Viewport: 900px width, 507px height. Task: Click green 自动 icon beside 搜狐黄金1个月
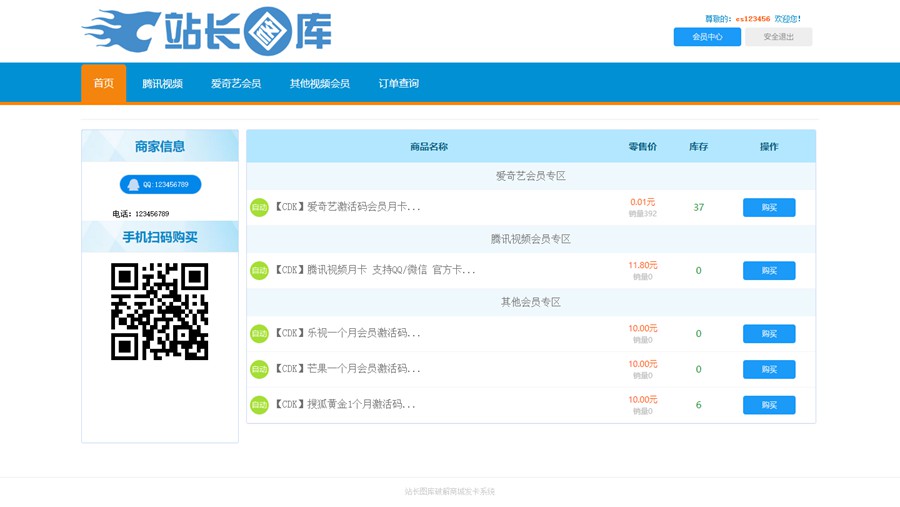259,405
